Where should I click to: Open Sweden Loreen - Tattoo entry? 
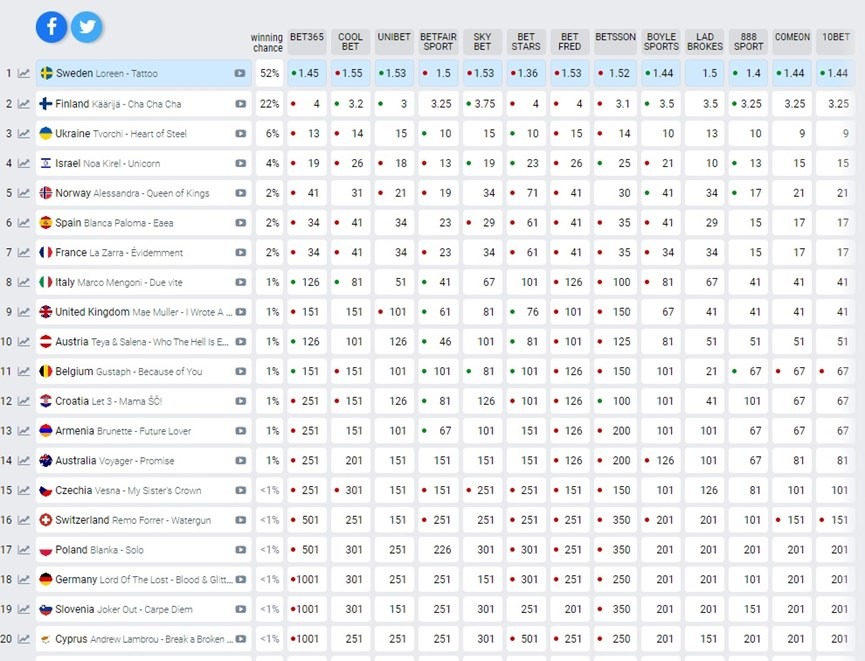[143, 73]
